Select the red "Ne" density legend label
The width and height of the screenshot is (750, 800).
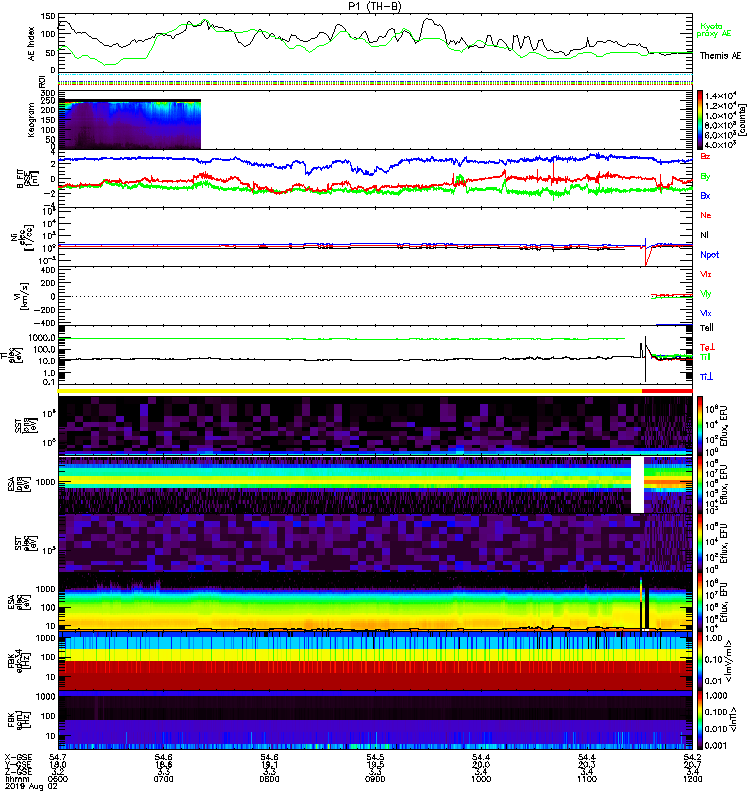[705, 215]
